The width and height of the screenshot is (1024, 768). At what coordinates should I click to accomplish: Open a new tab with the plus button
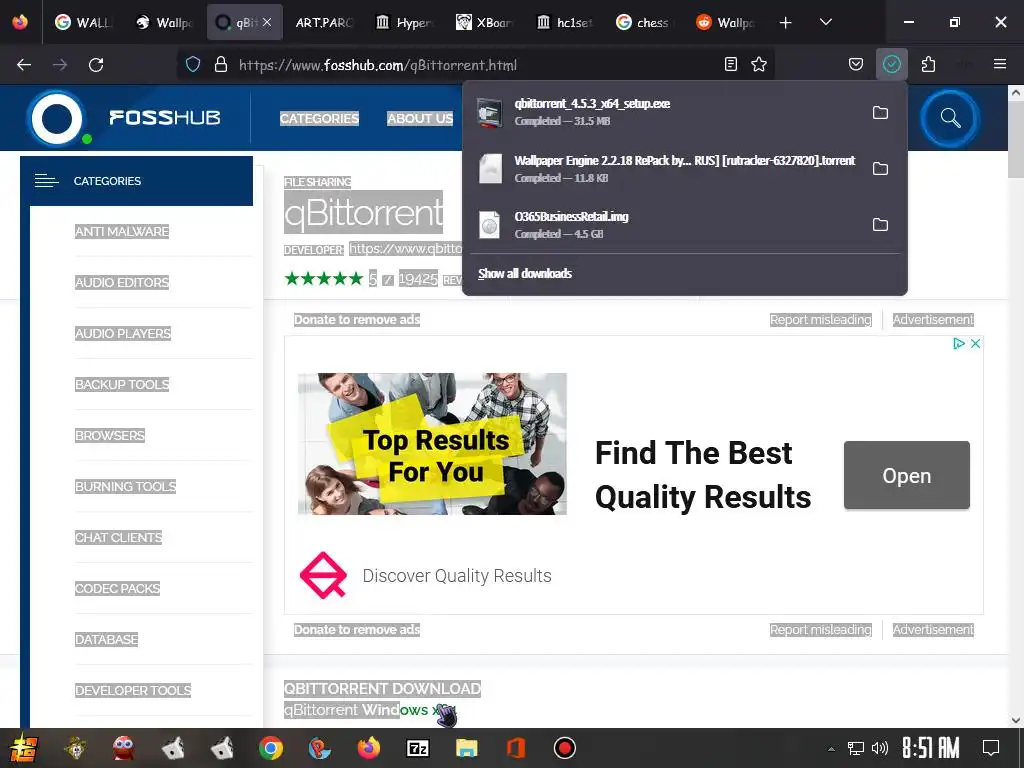[786, 23]
